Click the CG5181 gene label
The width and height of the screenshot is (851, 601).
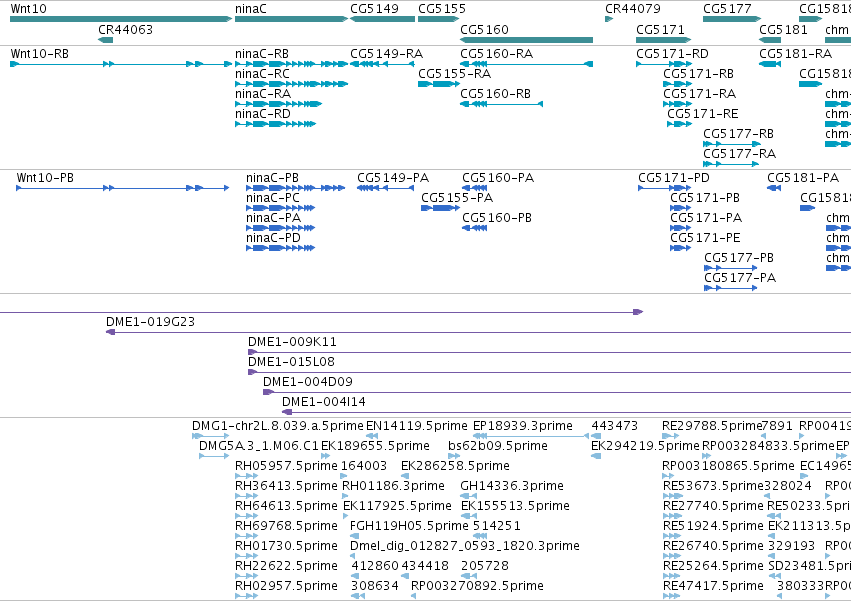coord(784,29)
